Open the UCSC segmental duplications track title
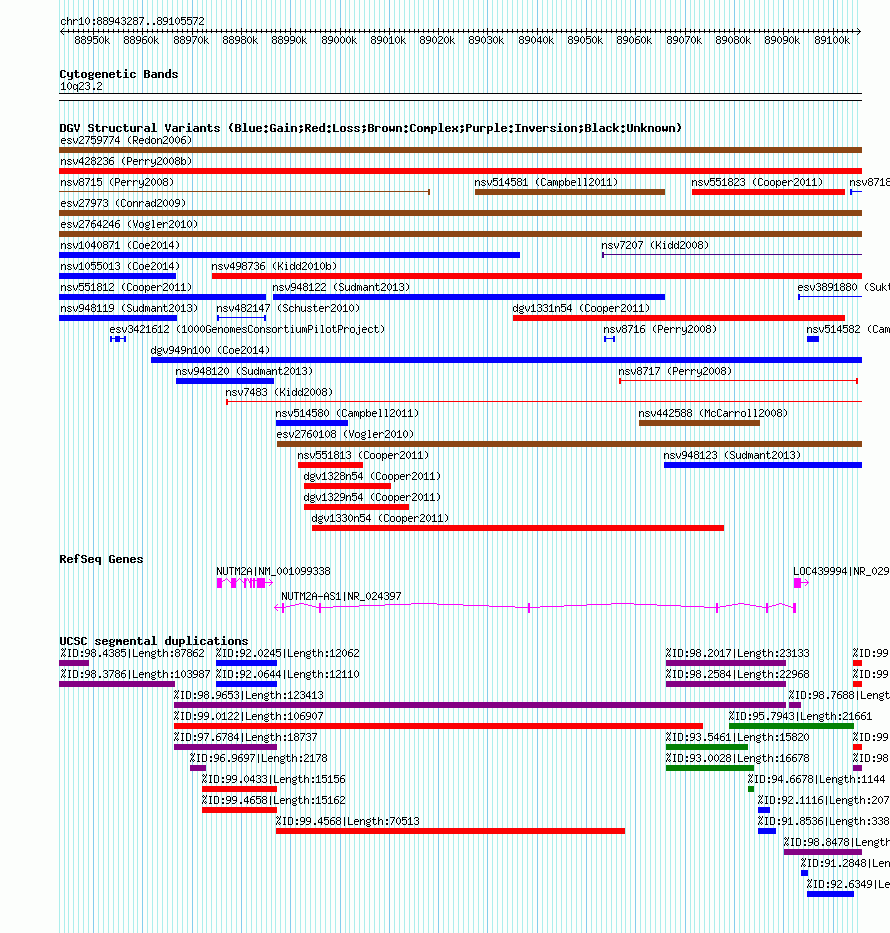The image size is (890, 933). point(153,641)
